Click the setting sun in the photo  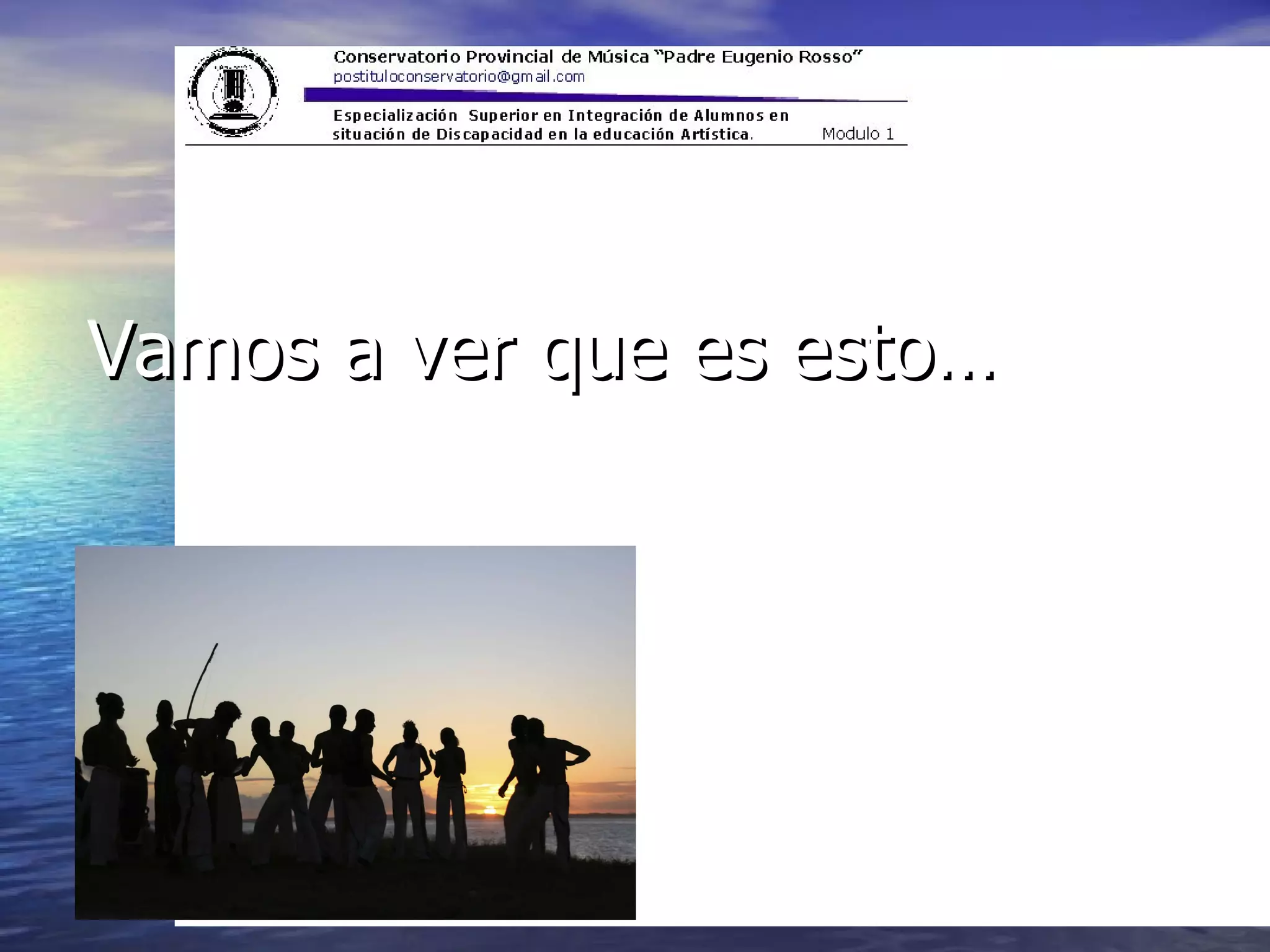[x=490, y=810]
